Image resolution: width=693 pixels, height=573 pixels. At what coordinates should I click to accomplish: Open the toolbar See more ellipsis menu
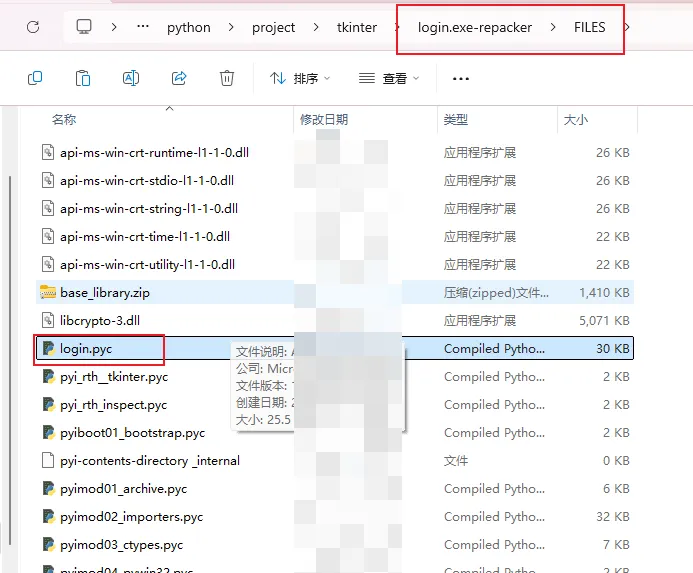coord(461,79)
